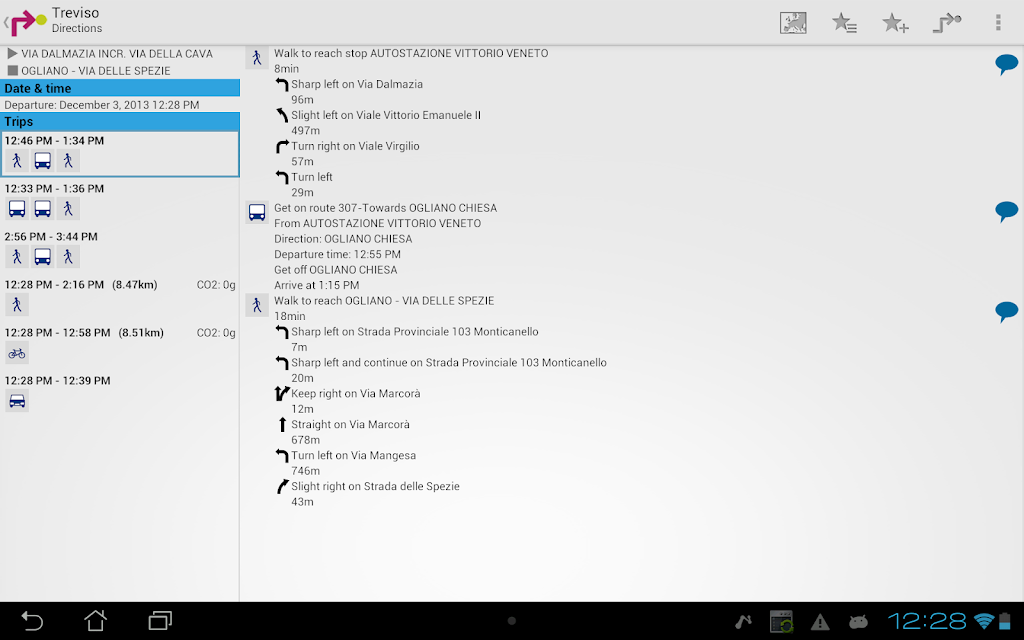Click Treviso Directions title
Screen dimensions: 1024x640
(x=77, y=20)
